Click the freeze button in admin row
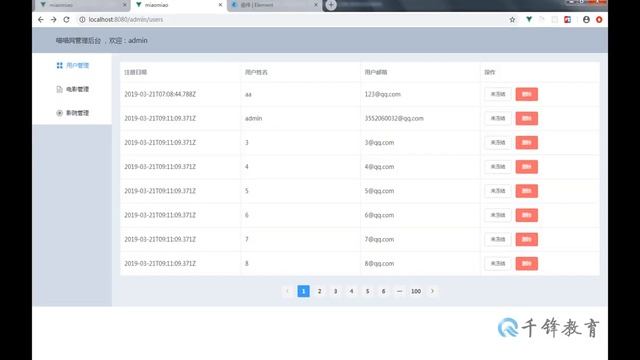 tap(498, 118)
